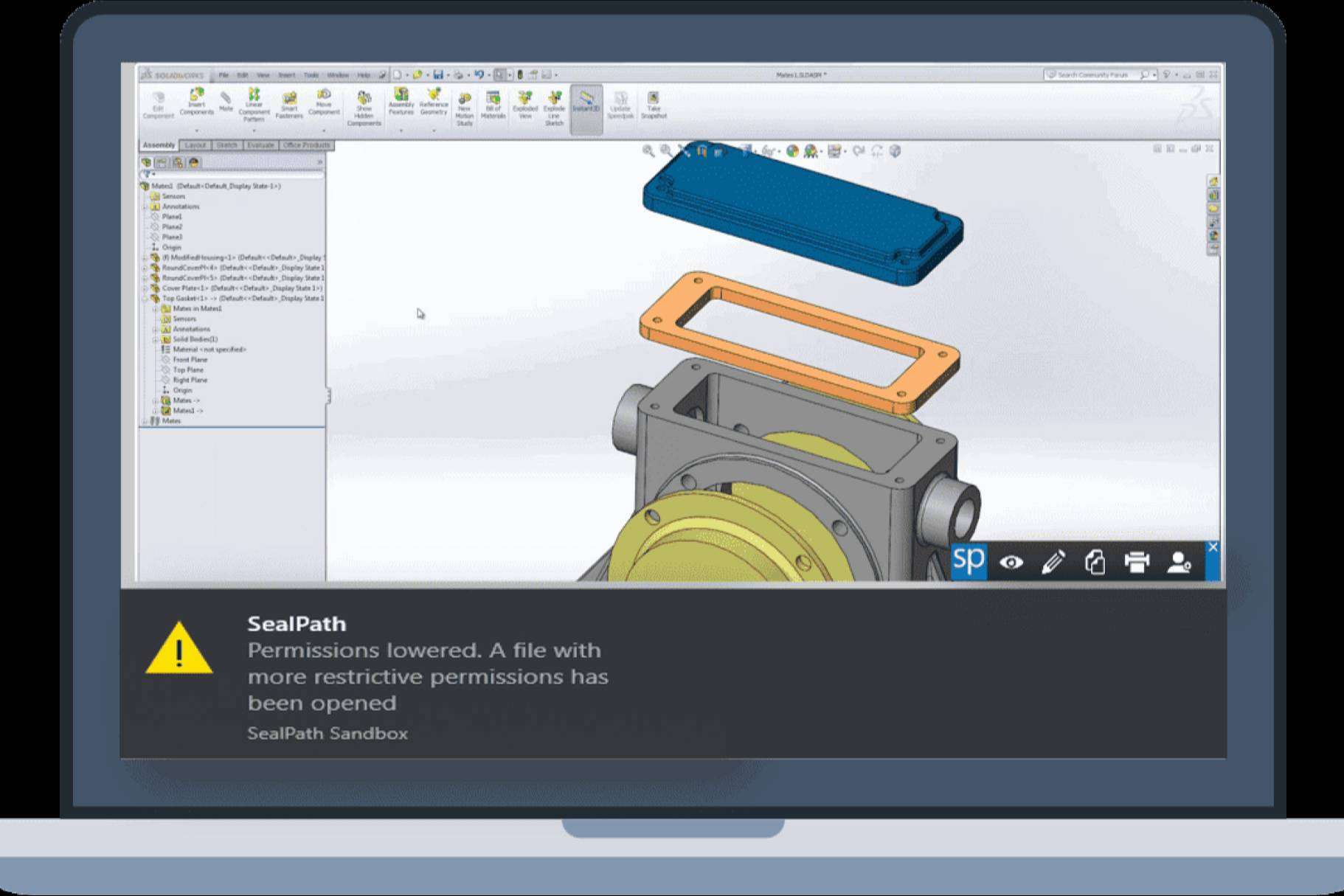Click the Open folder icon
This screenshot has width=1344, height=896.
coord(418,74)
